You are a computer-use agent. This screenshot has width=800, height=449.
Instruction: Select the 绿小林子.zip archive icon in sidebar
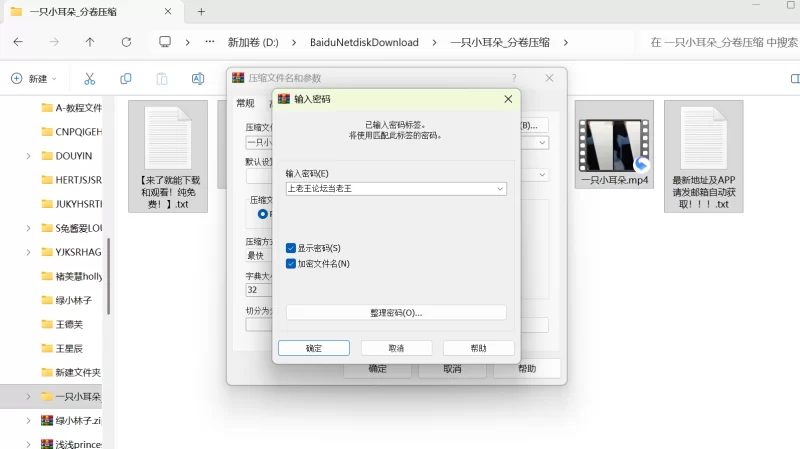click(x=47, y=421)
